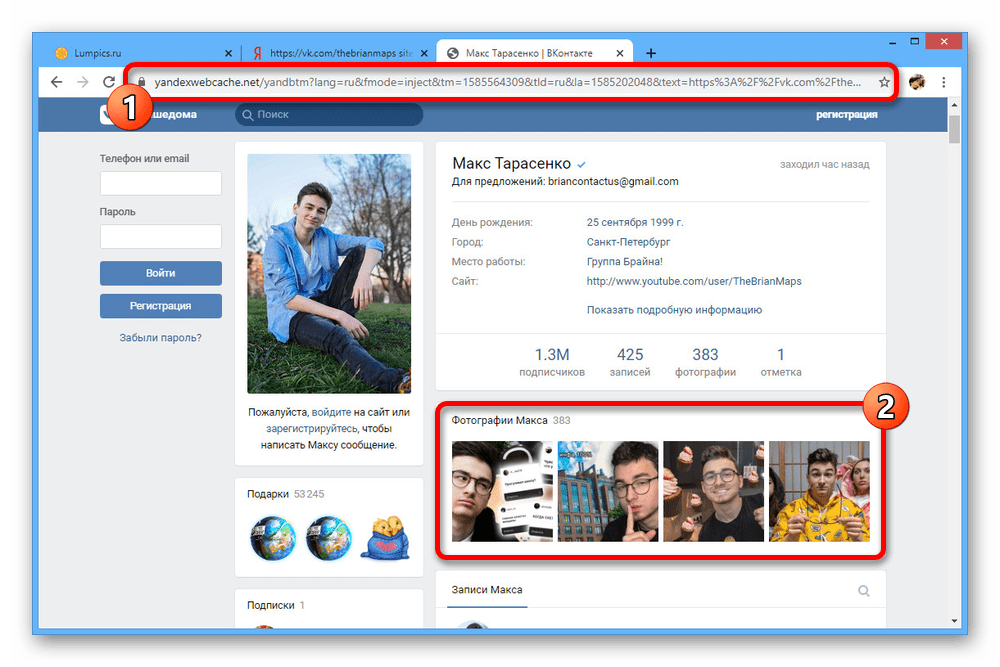Switch to the Lumpics.ru tab
This screenshot has height=667, width=1000.
(143, 54)
